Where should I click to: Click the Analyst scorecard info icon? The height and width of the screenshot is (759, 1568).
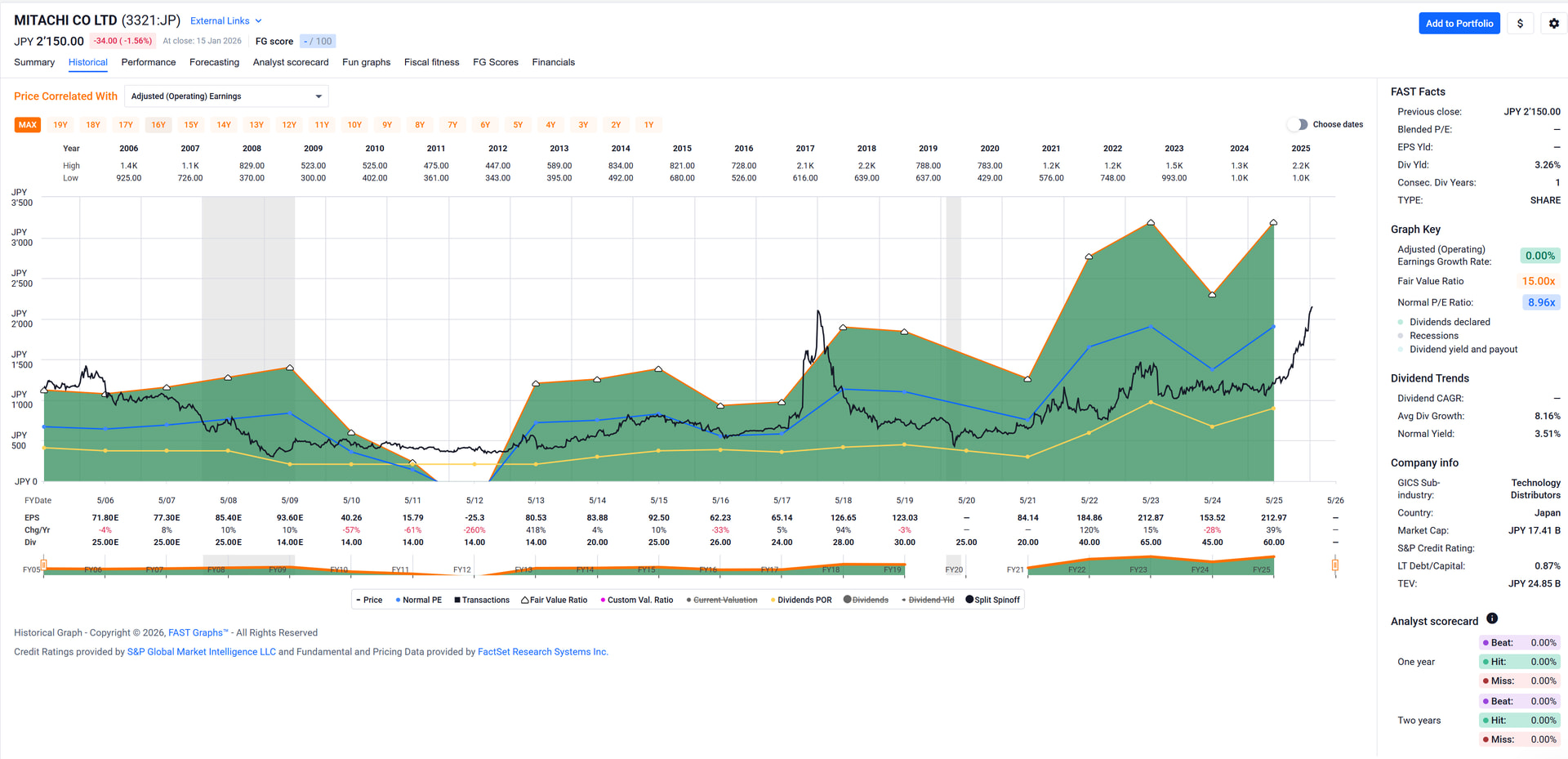[1492, 618]
